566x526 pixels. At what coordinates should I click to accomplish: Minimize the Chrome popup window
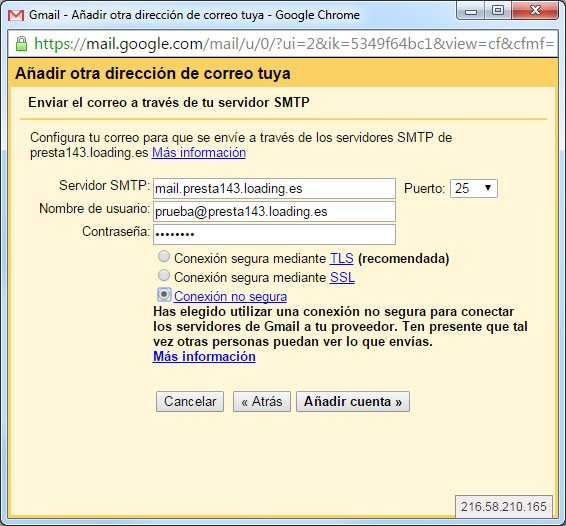(471, 11)
